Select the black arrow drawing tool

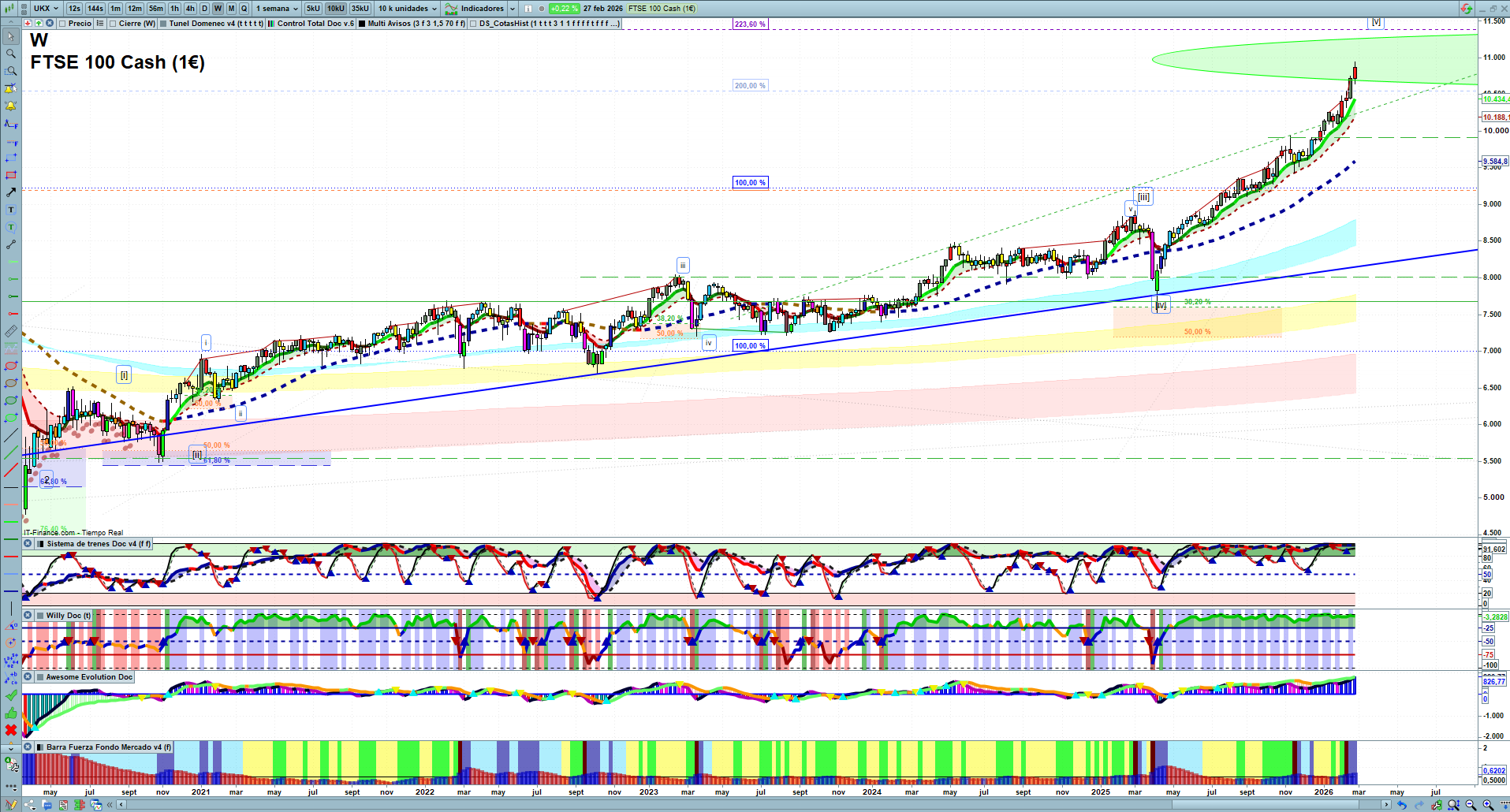coord(11,192)
